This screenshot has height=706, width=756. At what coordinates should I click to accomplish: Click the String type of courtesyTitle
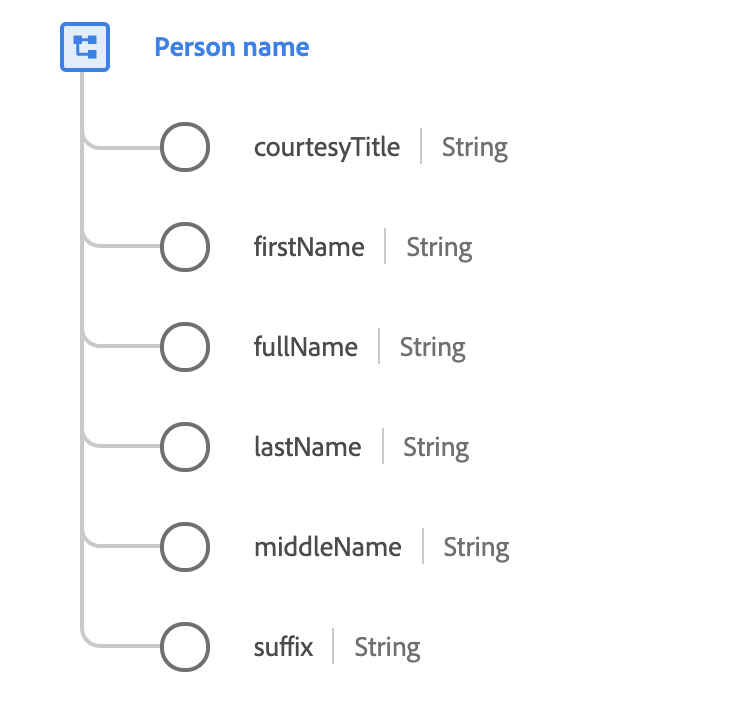coord(475,148)
